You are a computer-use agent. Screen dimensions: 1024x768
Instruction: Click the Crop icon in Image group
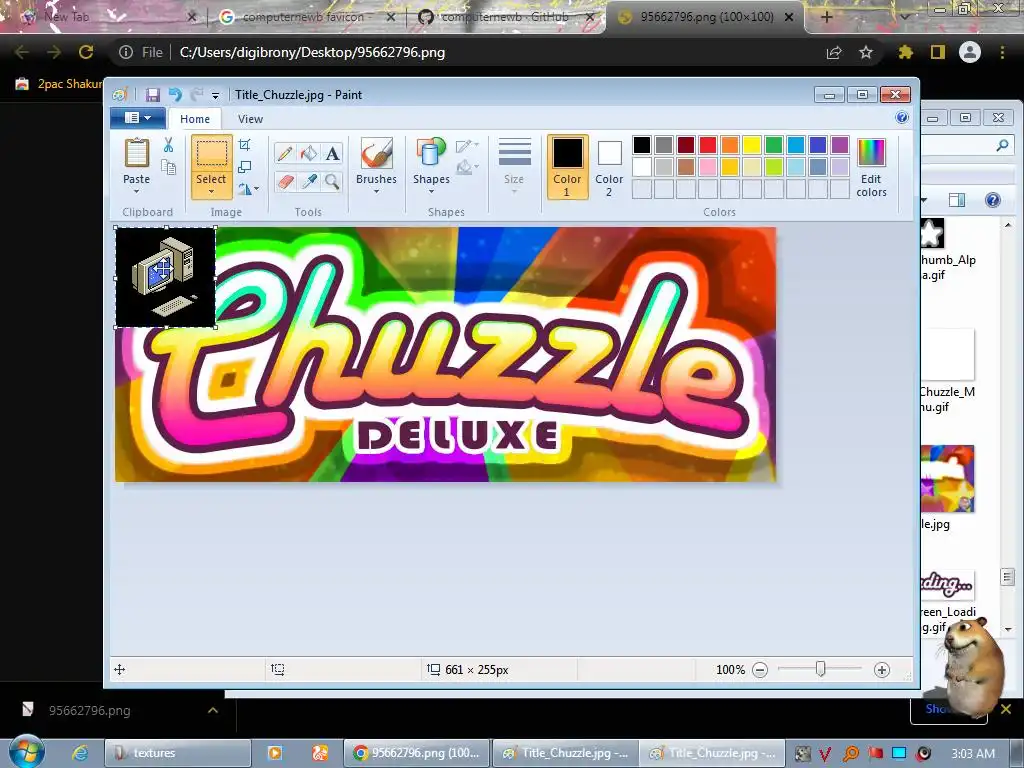[245, 144]
